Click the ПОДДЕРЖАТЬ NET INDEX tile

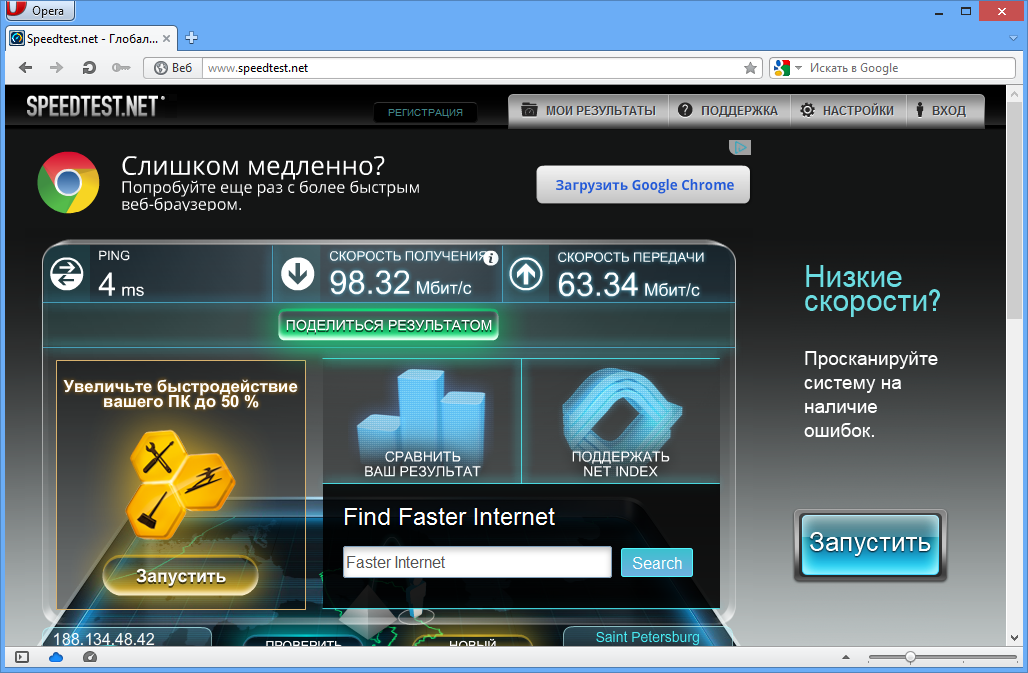click(x=620, y=421)
